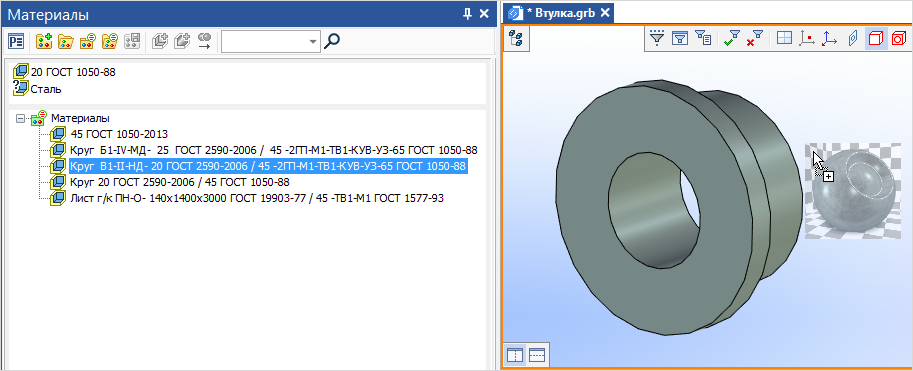Toggle the split view button at bottom-left
This screenshot has width=913, height=371.
tap(515, 354)
